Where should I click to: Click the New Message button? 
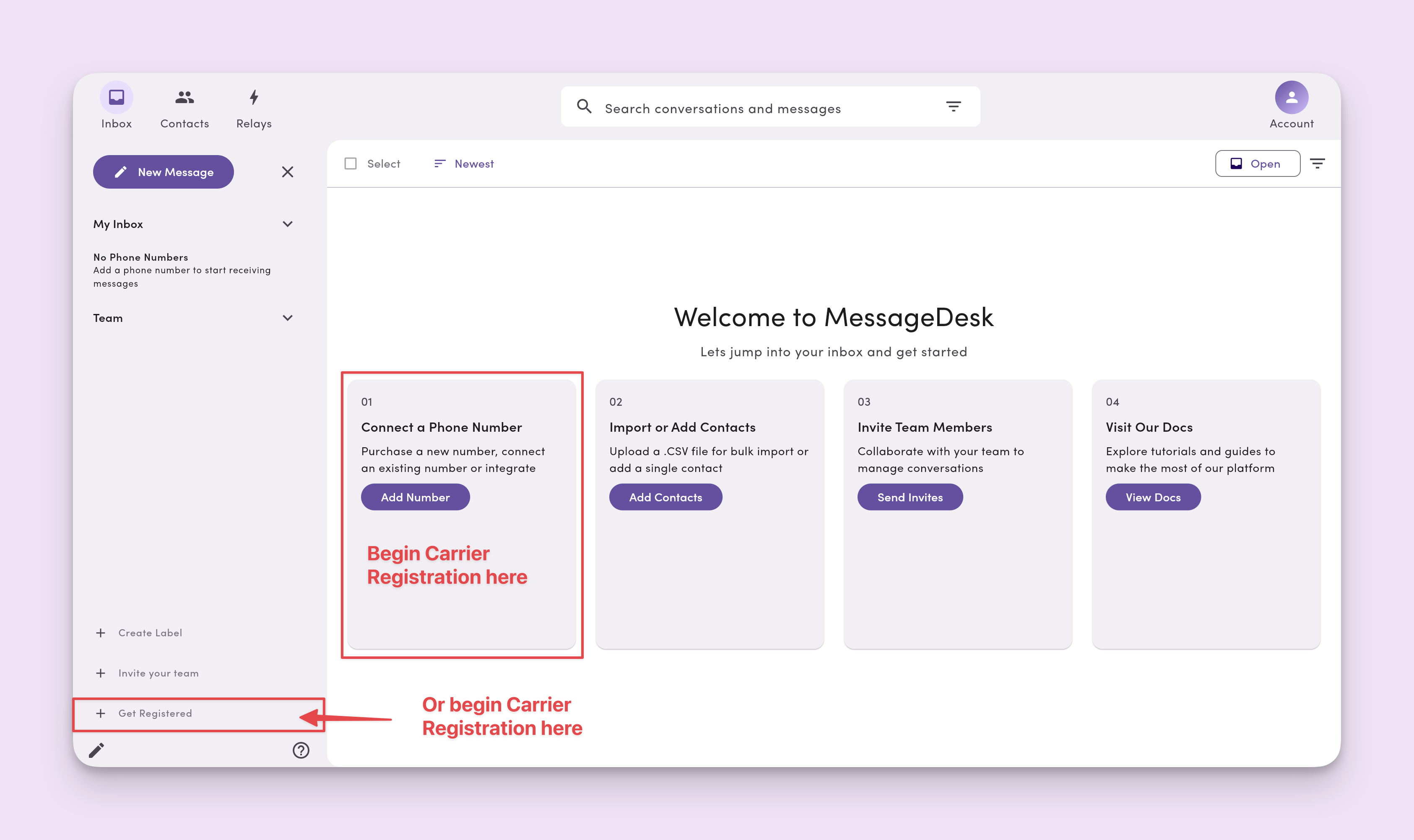pos(163,172)
